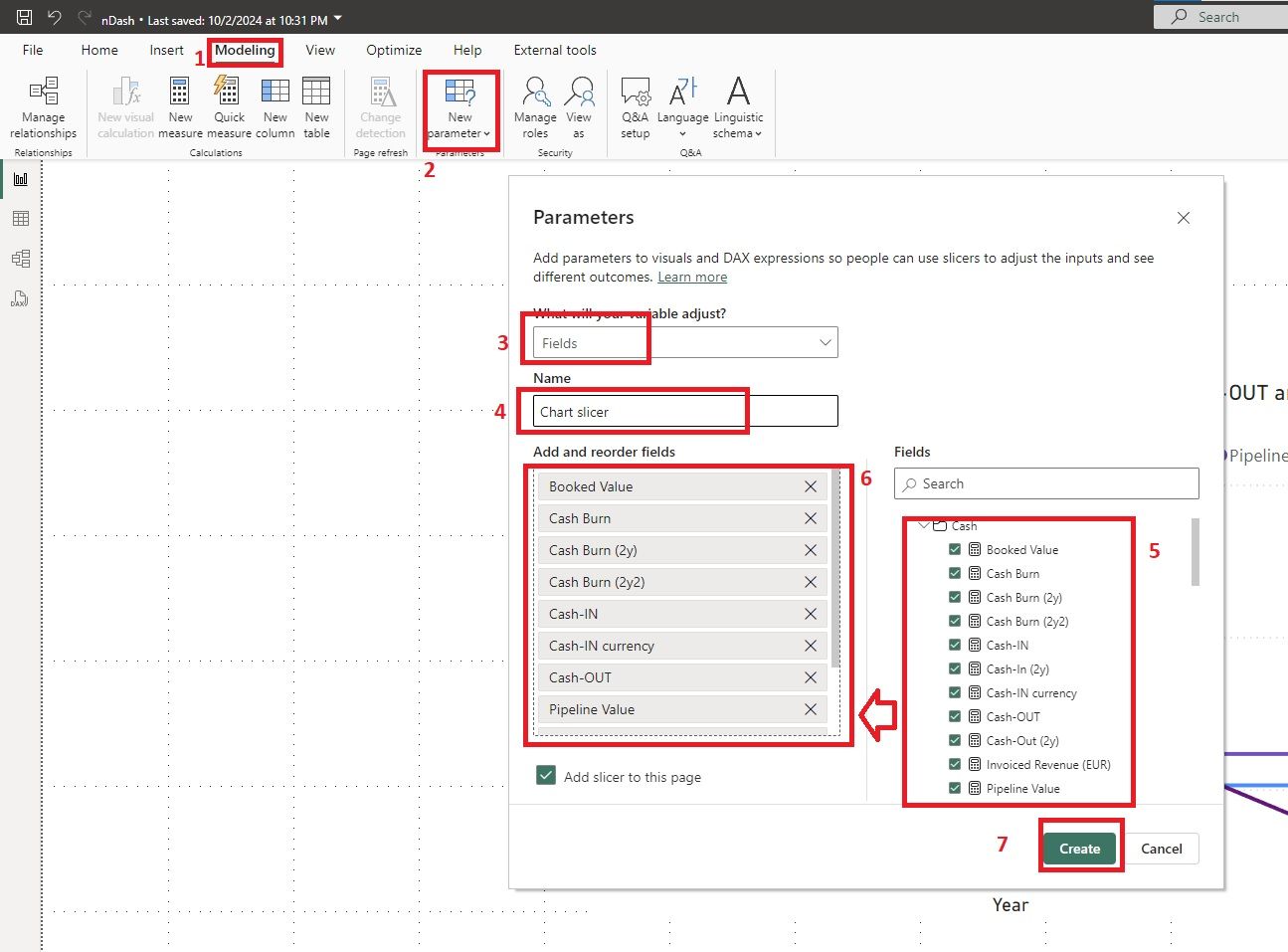1288x952 pixels.
Task: Open DAX query view in sidebar
Action: 21,298
